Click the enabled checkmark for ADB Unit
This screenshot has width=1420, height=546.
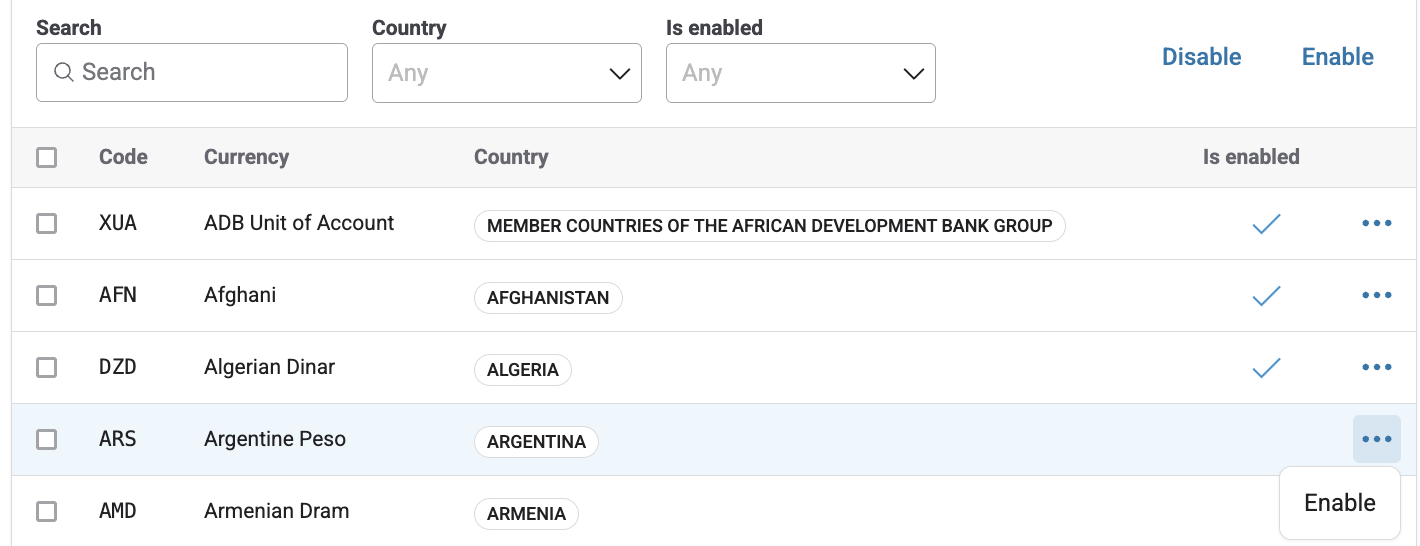click(1266, 224)
